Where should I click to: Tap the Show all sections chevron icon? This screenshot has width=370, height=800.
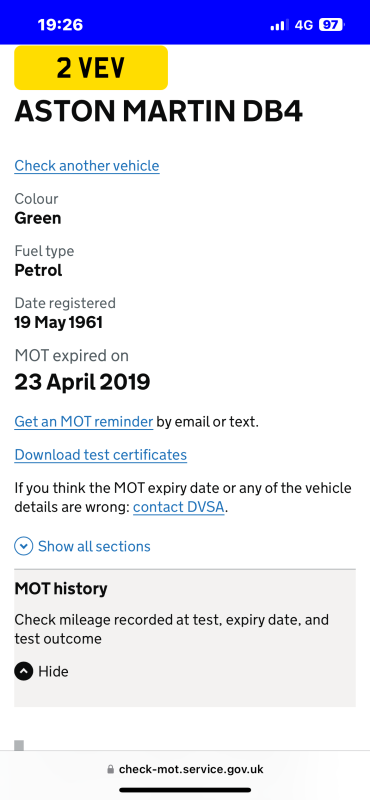(x=23, y=546)
